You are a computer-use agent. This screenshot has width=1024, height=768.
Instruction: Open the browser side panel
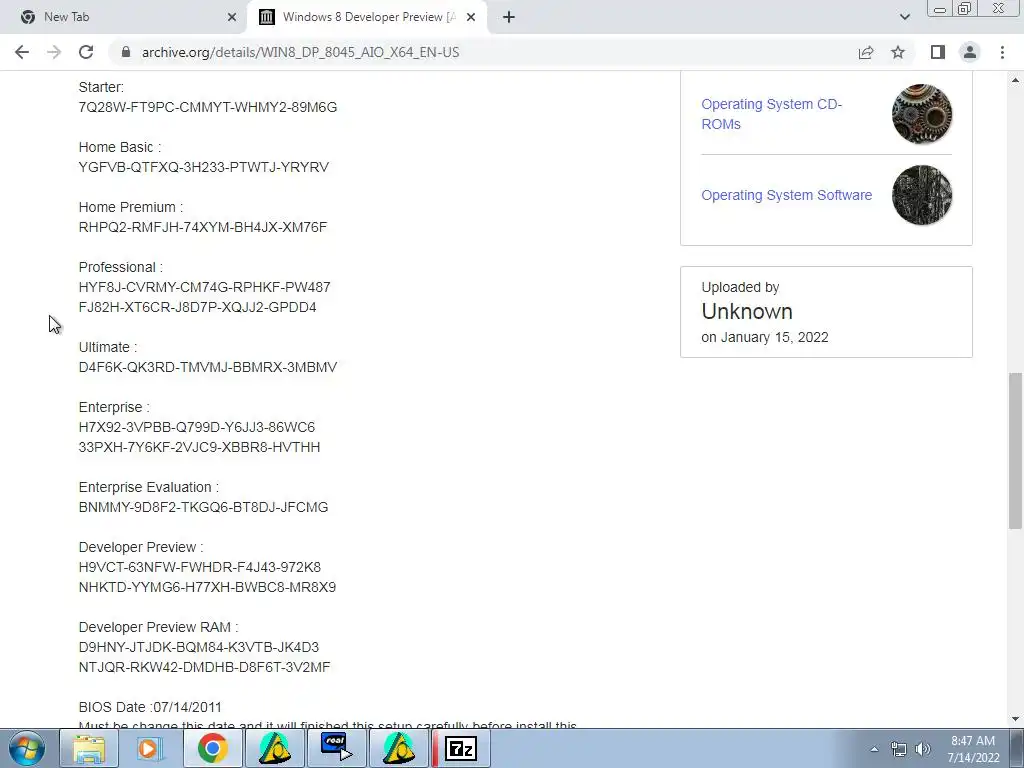click(x=938, y=52)
